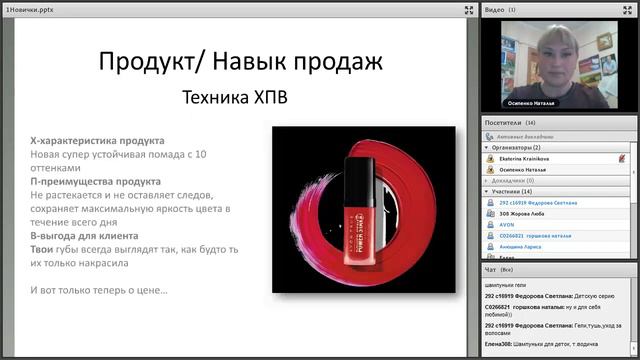Click the Активные докладчики label

click(x=524, y=137)
